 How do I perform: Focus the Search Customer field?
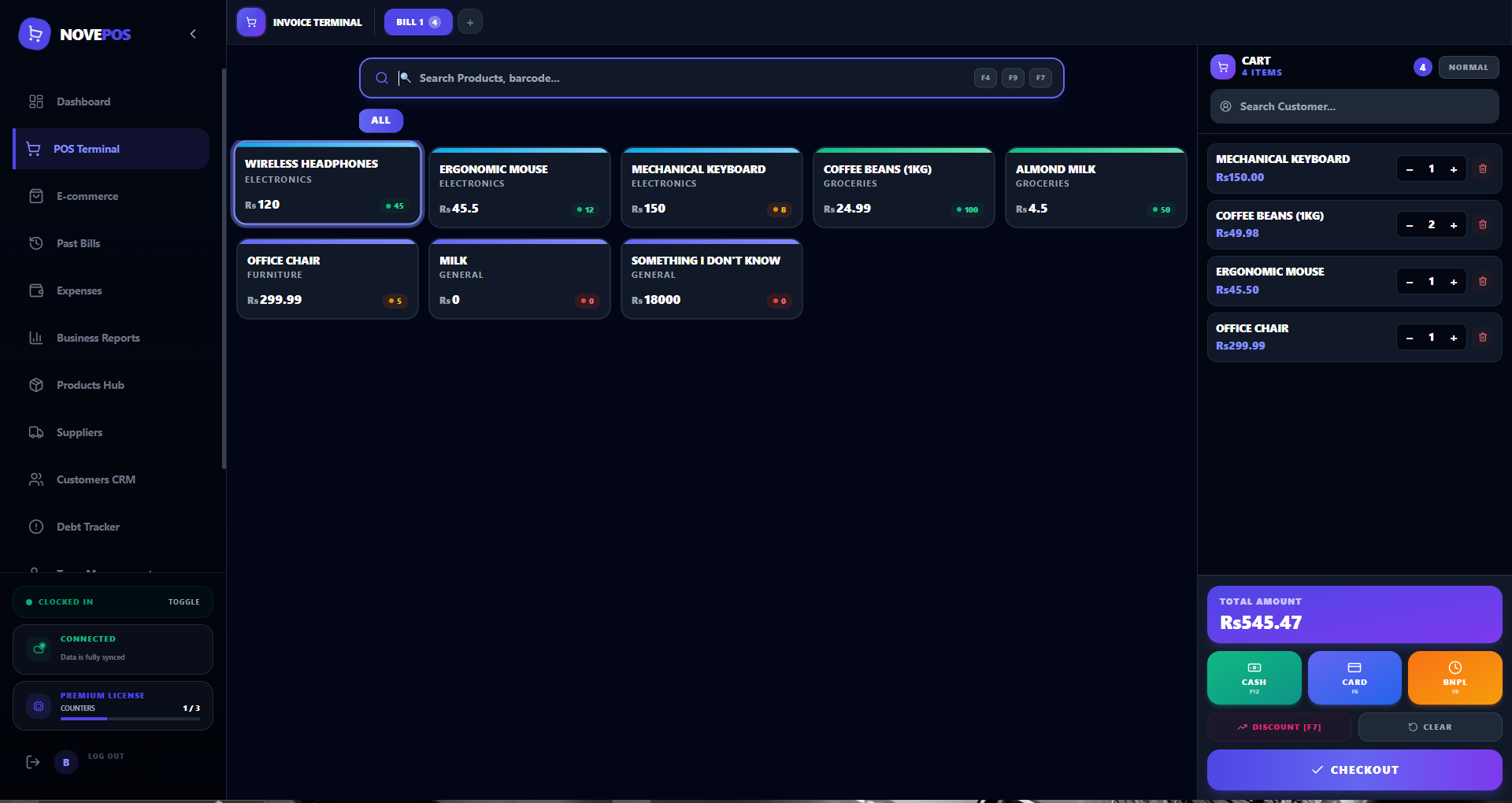1354,106
